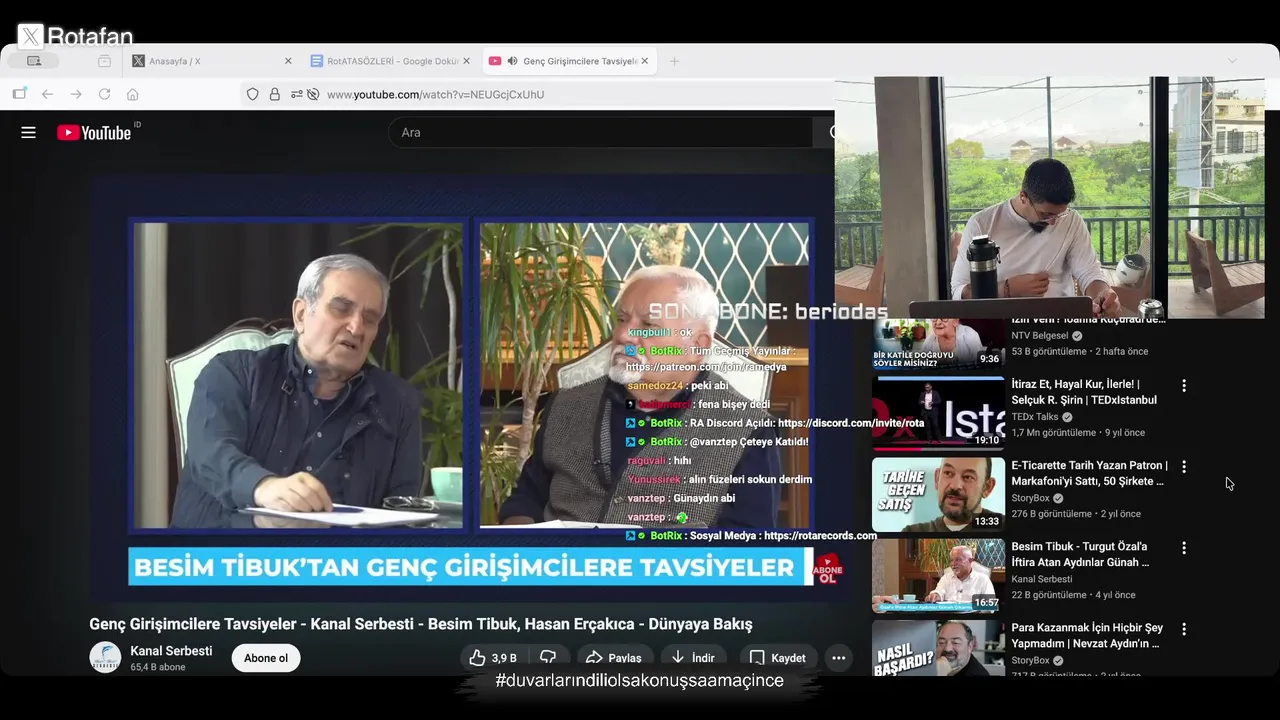Screen dimensions: 1280x720
Task: Open the browser home page
Action: click(132, 94)
